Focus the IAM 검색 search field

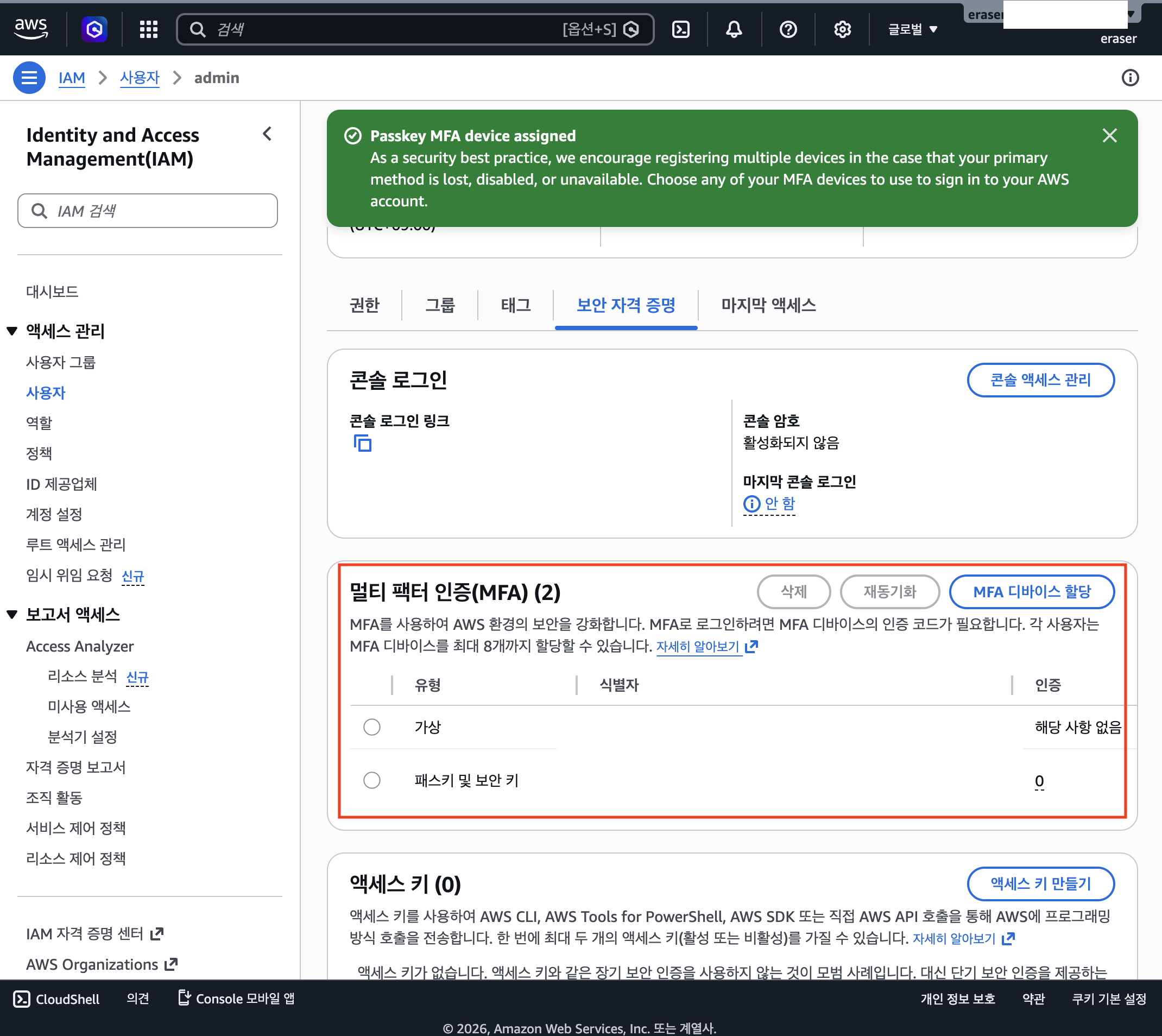(x=148, y=211)
